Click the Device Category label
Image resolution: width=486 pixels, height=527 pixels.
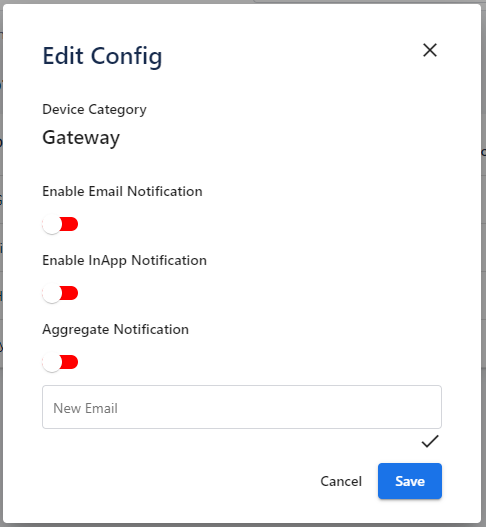94,110
